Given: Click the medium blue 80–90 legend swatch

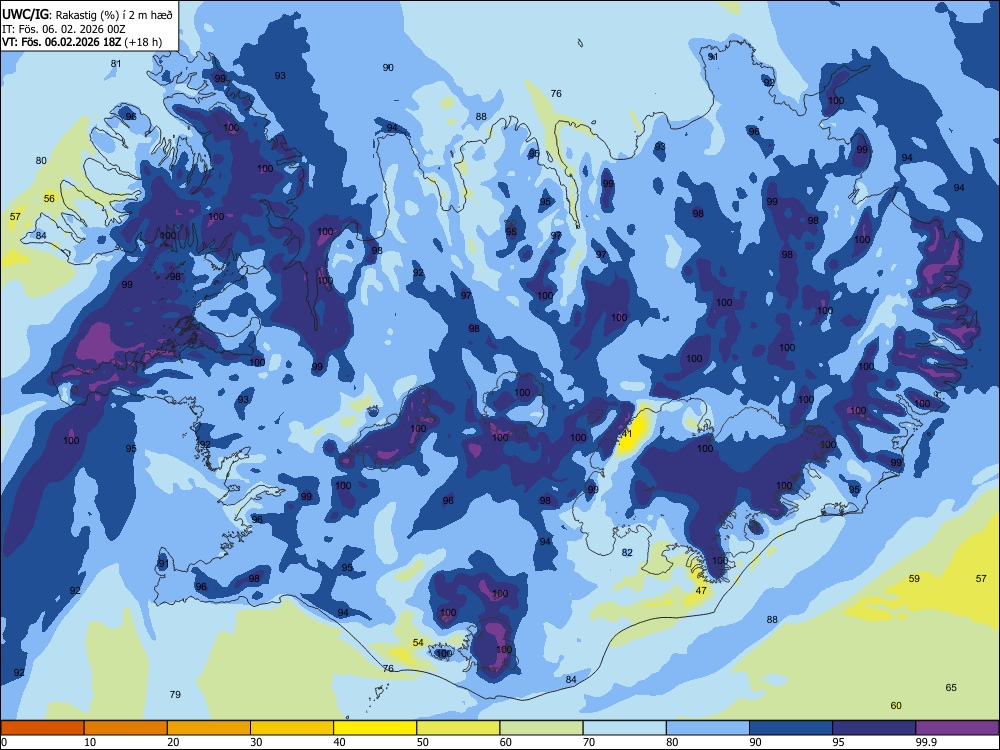Looking at the screenshot, I should [708, 728].
